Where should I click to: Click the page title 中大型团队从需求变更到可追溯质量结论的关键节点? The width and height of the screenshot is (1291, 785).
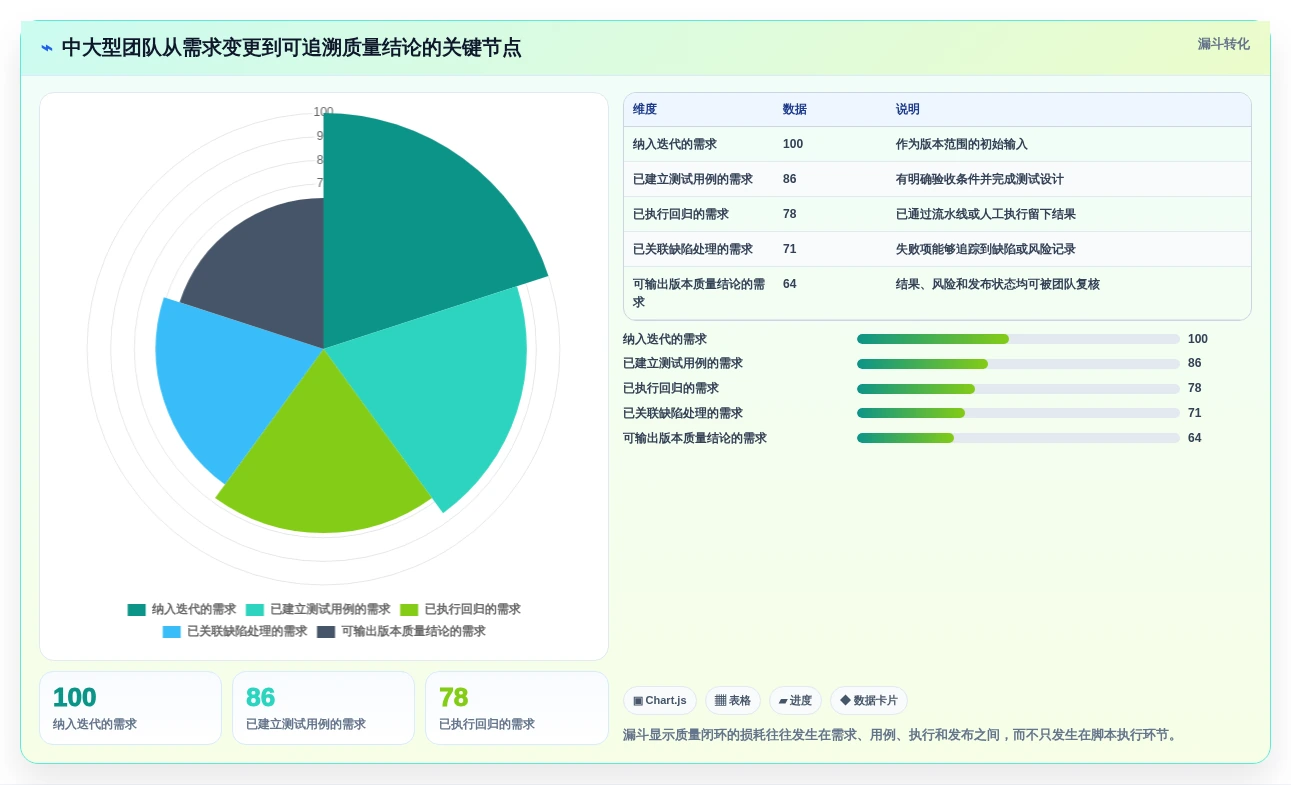(291, 48)
